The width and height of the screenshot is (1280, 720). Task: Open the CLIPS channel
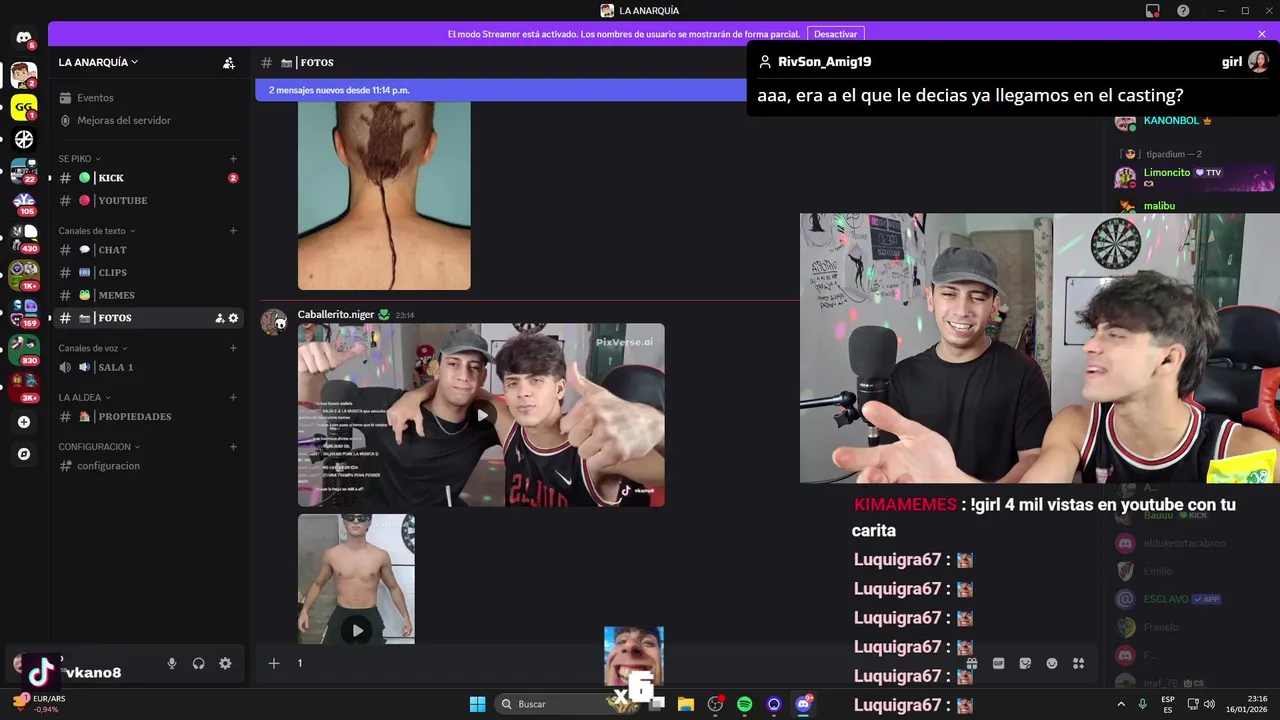point(148,272)
